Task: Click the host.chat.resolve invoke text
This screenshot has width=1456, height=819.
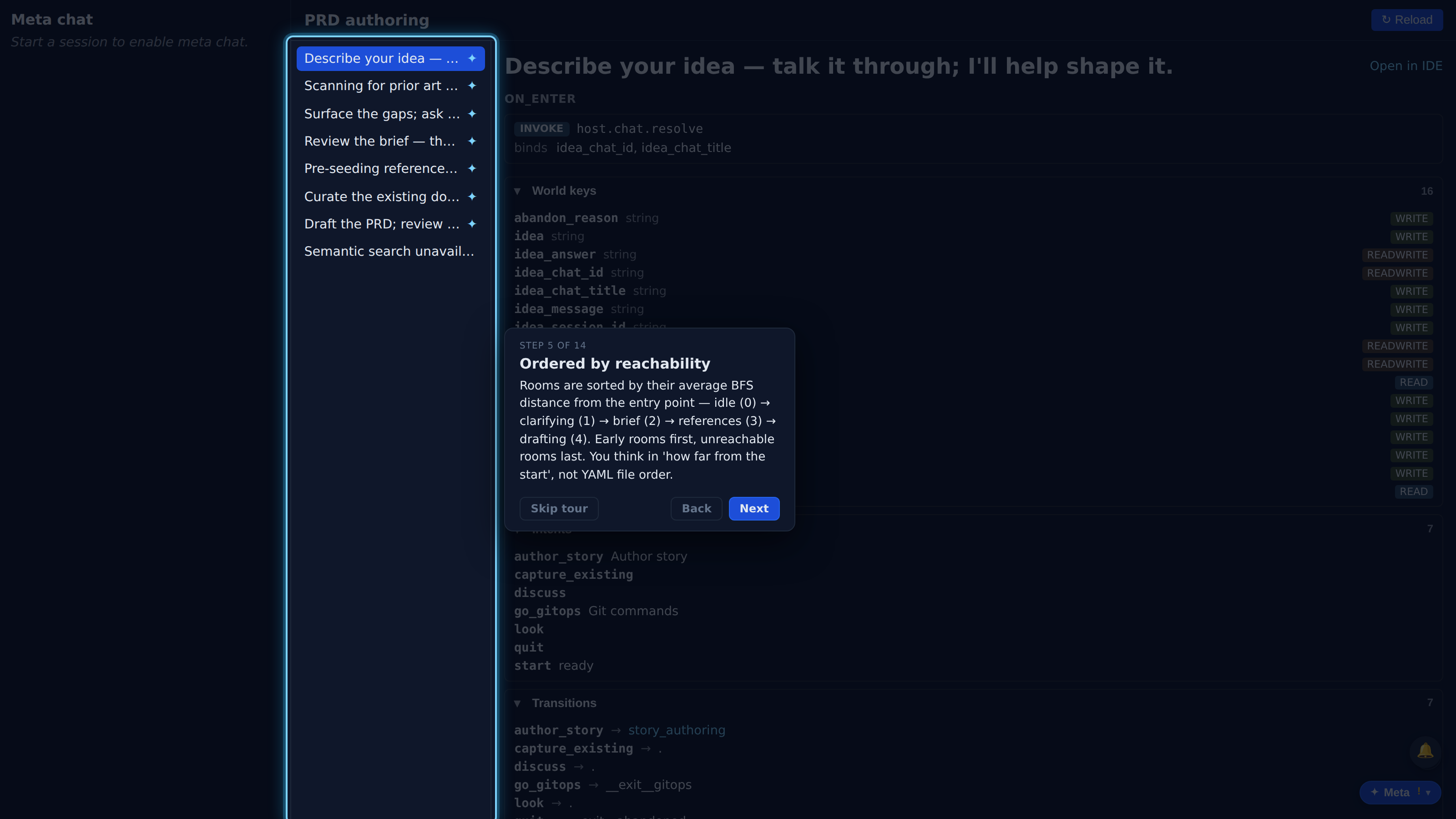Action: [x=639, y=129]
